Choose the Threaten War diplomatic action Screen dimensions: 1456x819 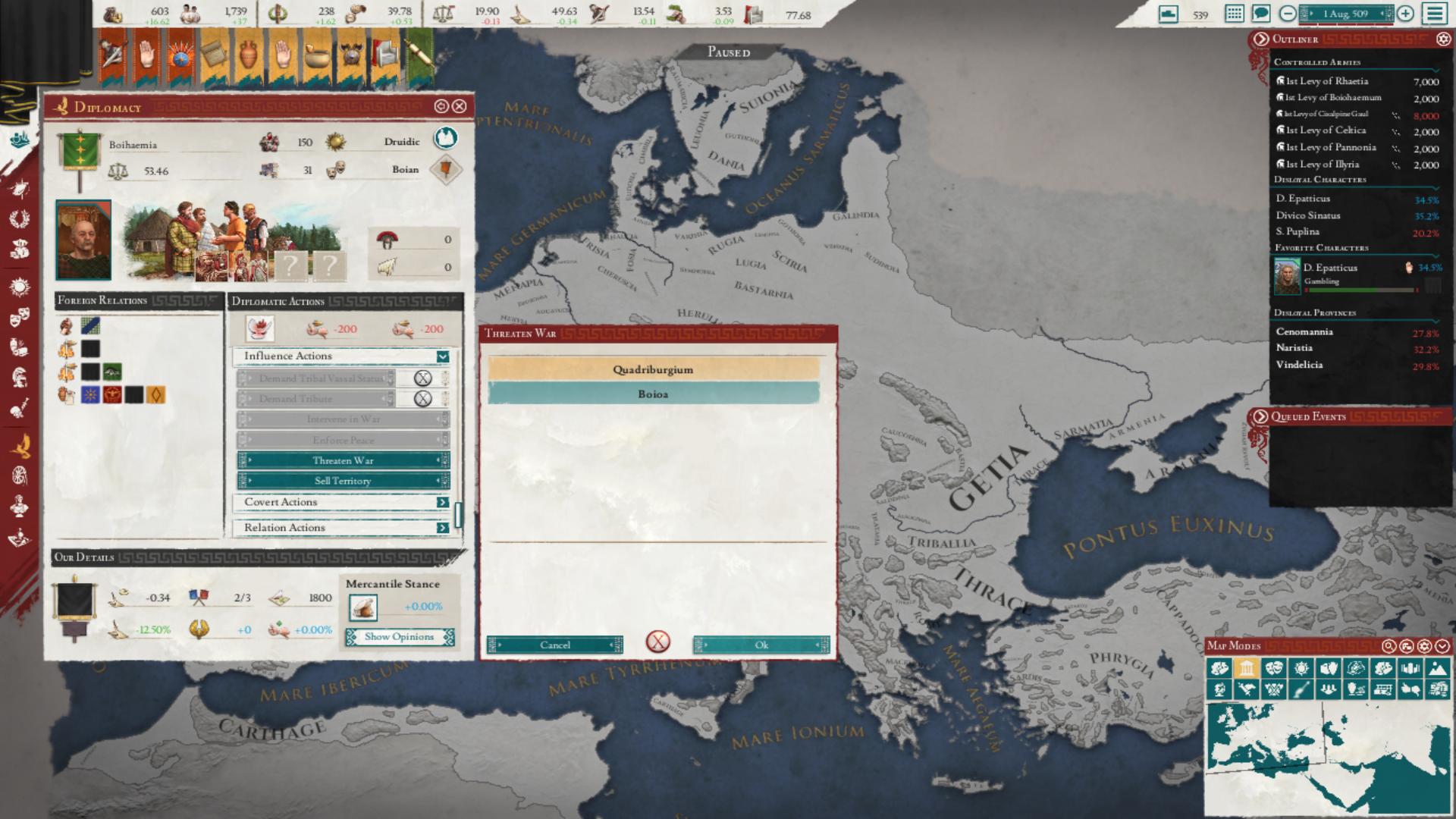pyautogui.click(x=344, y=460)
